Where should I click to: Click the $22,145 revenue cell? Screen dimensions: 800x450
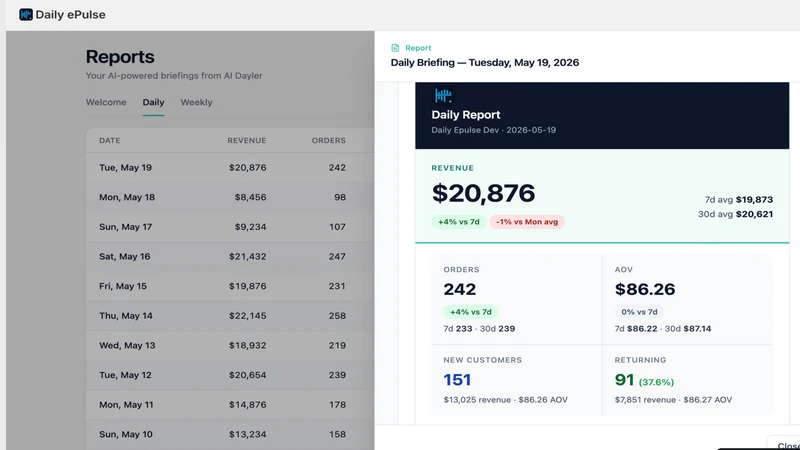click(x=247, y=315)
